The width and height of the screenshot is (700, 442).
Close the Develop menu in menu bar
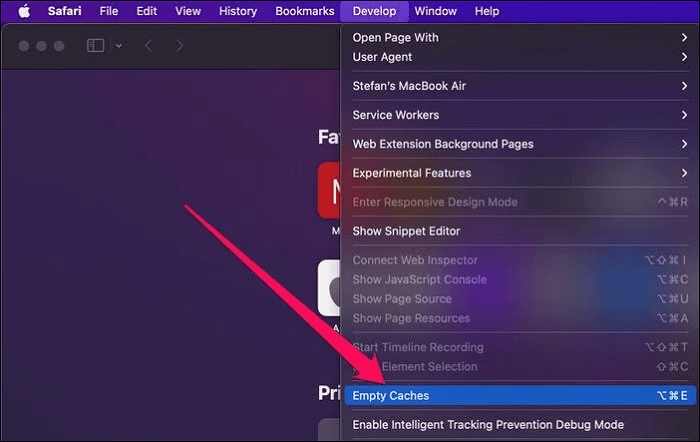pos(374,11)
